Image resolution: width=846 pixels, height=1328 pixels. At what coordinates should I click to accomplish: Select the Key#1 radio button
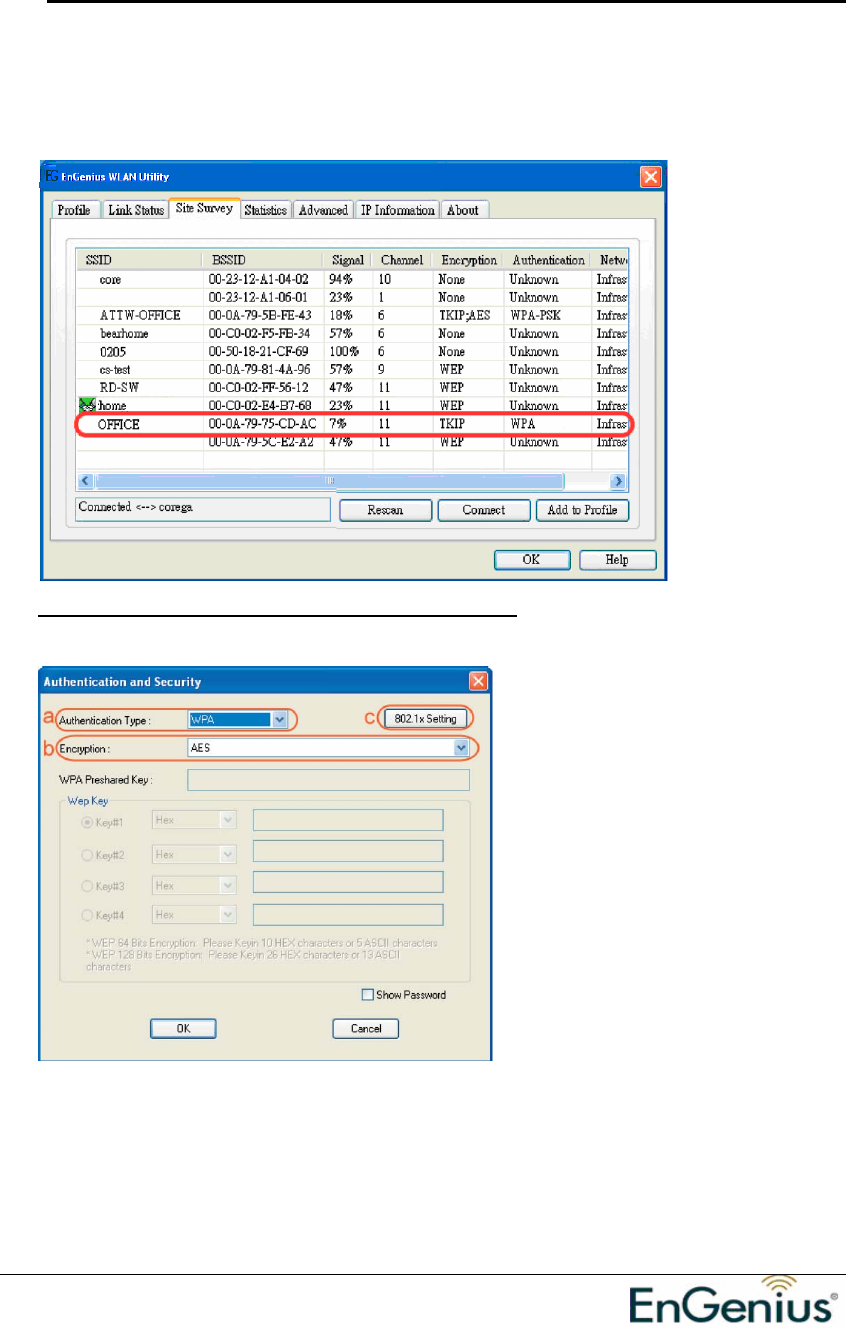click(x=89, y=821)
